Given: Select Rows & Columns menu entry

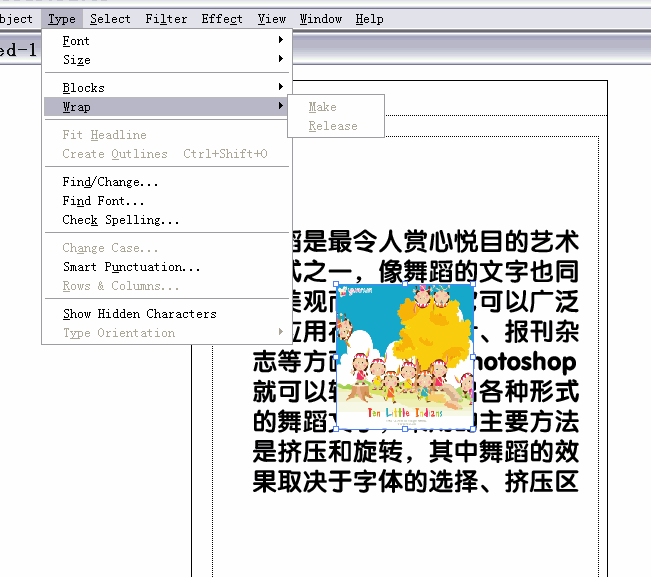Looking at the screenshot, I should [166, 286].
